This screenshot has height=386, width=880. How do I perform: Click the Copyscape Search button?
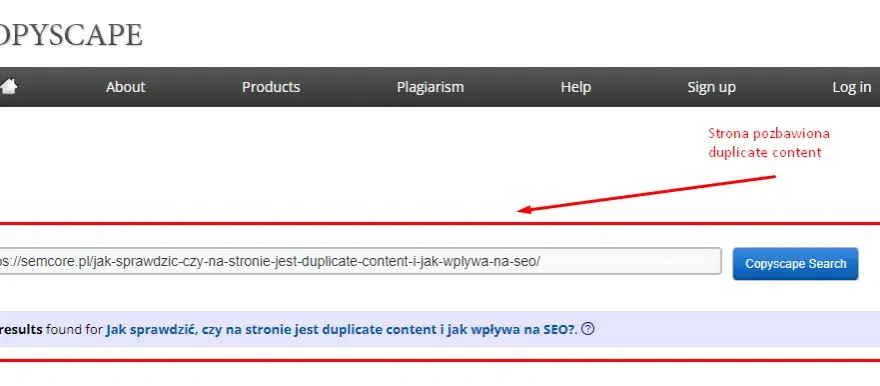[x=795, y=264]
